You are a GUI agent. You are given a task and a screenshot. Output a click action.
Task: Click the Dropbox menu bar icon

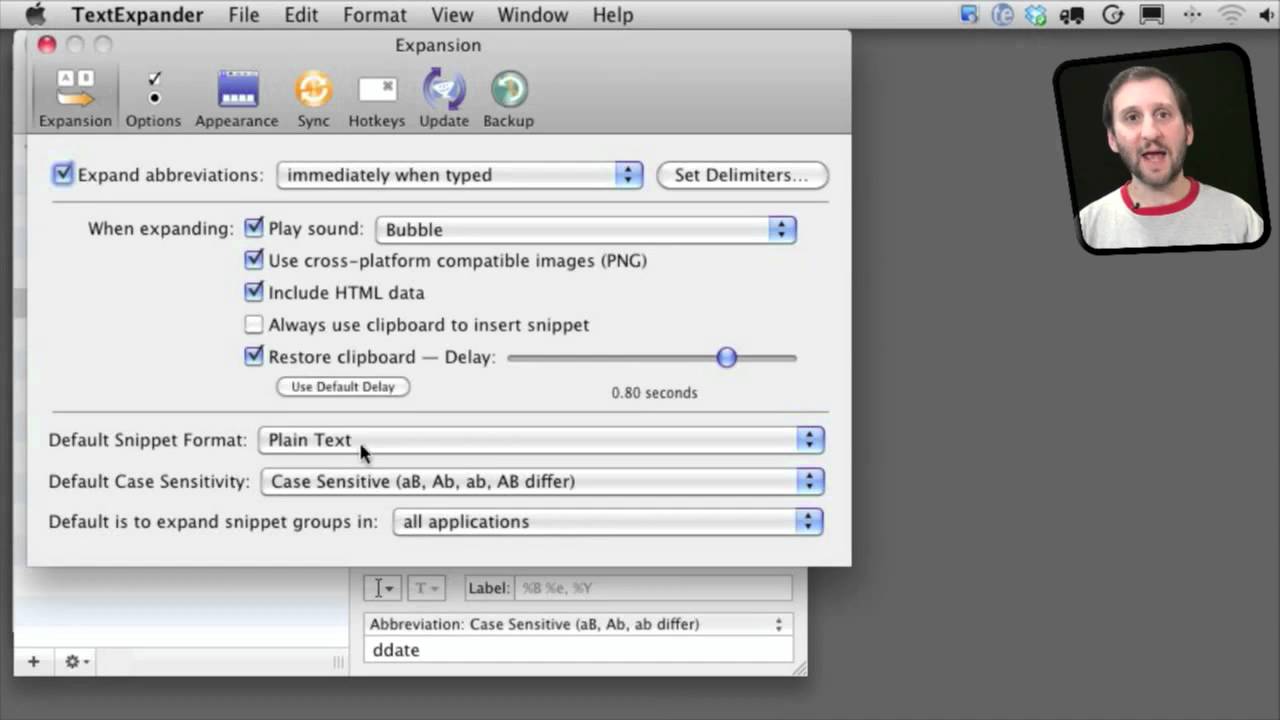[x=1037, y=15]
